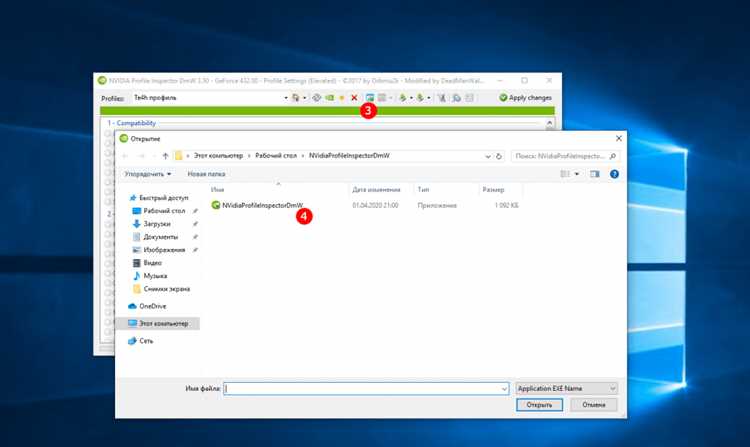This screenshot has height=447, width=750.
Task: Click the refresh icon beside address bar
Action: (x=499, y=156)
